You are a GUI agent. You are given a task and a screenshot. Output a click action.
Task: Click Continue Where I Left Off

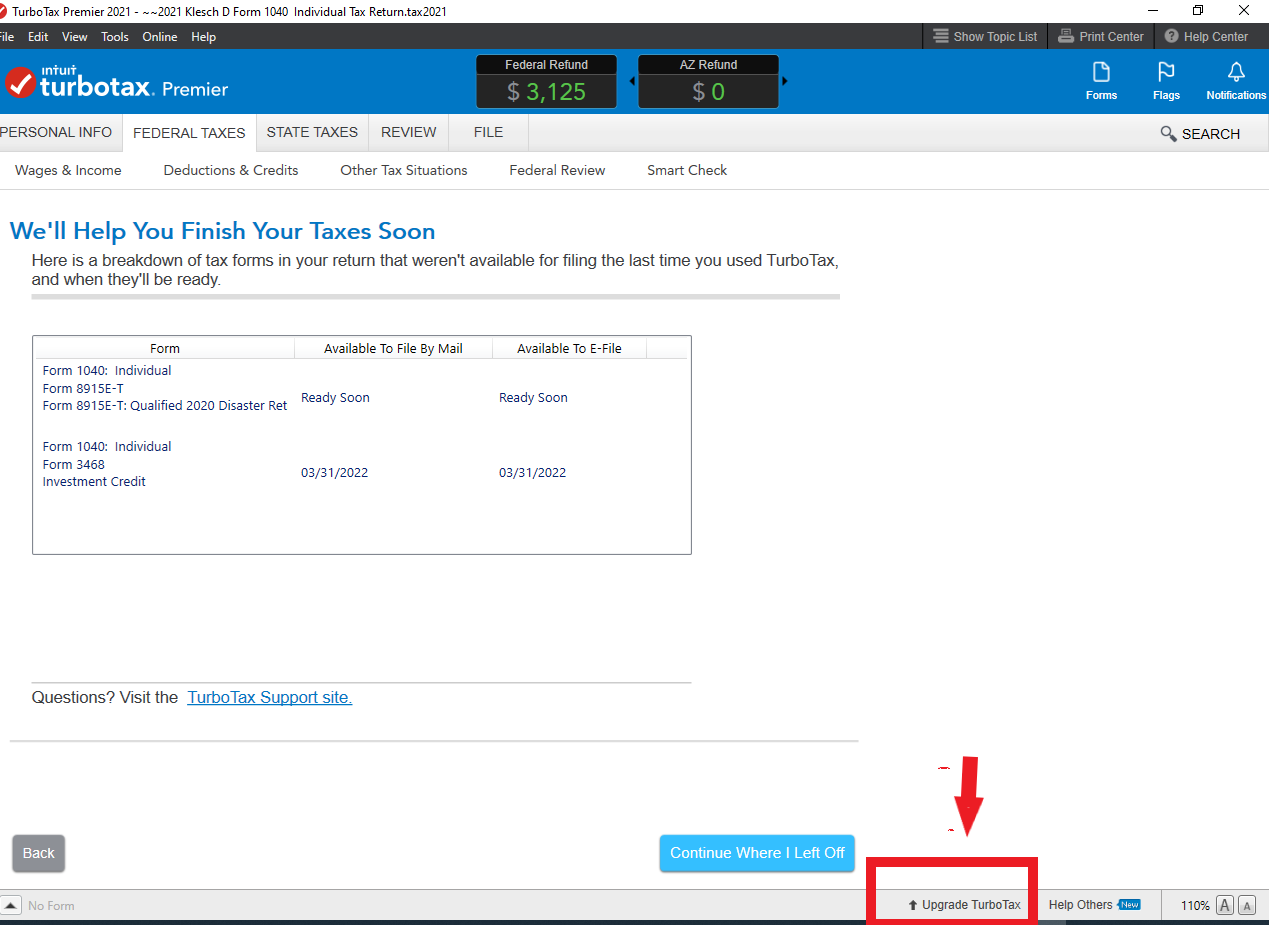pos(757,853)
